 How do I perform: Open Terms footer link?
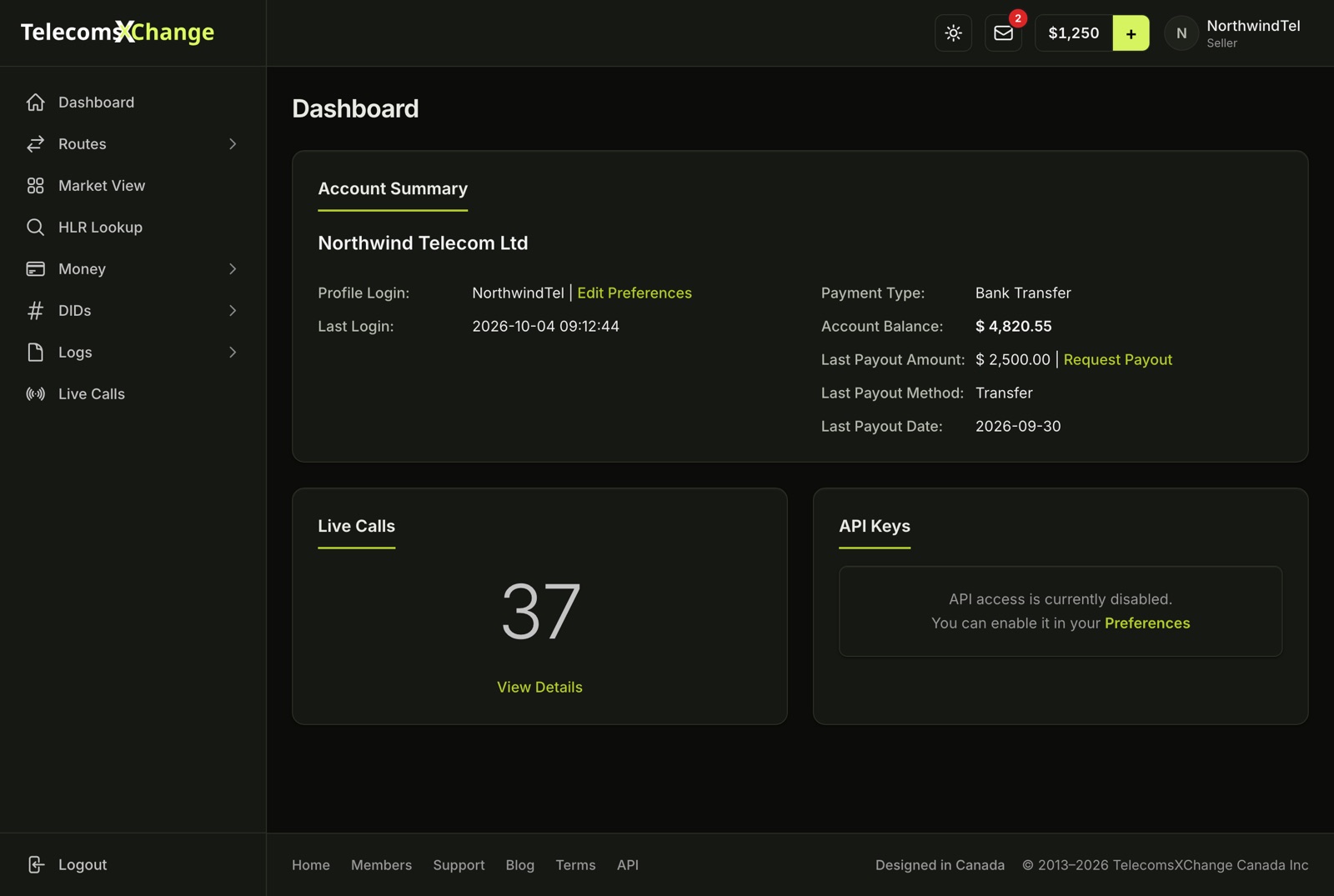click(x=575, y=865)
